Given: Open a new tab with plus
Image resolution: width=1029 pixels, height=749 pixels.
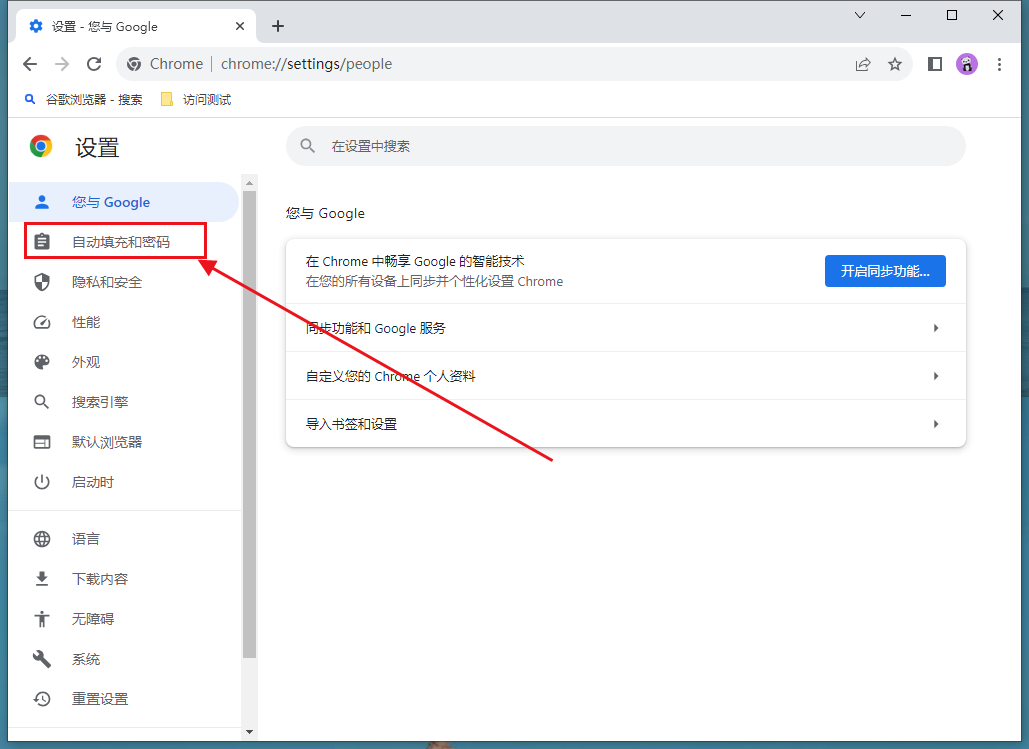Looking at the screenshot, I should coord(278,26).
